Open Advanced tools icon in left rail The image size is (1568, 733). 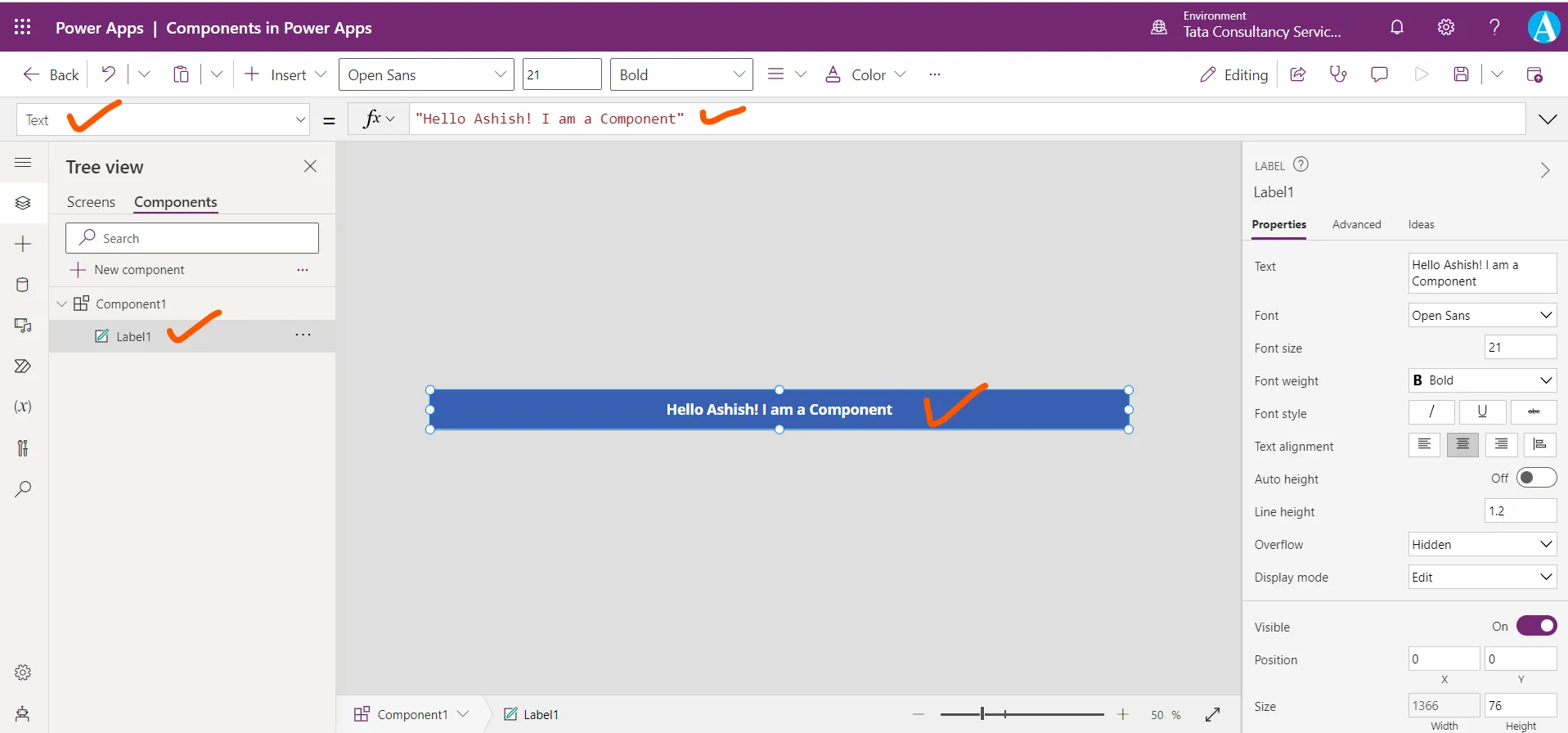[23, 447]
